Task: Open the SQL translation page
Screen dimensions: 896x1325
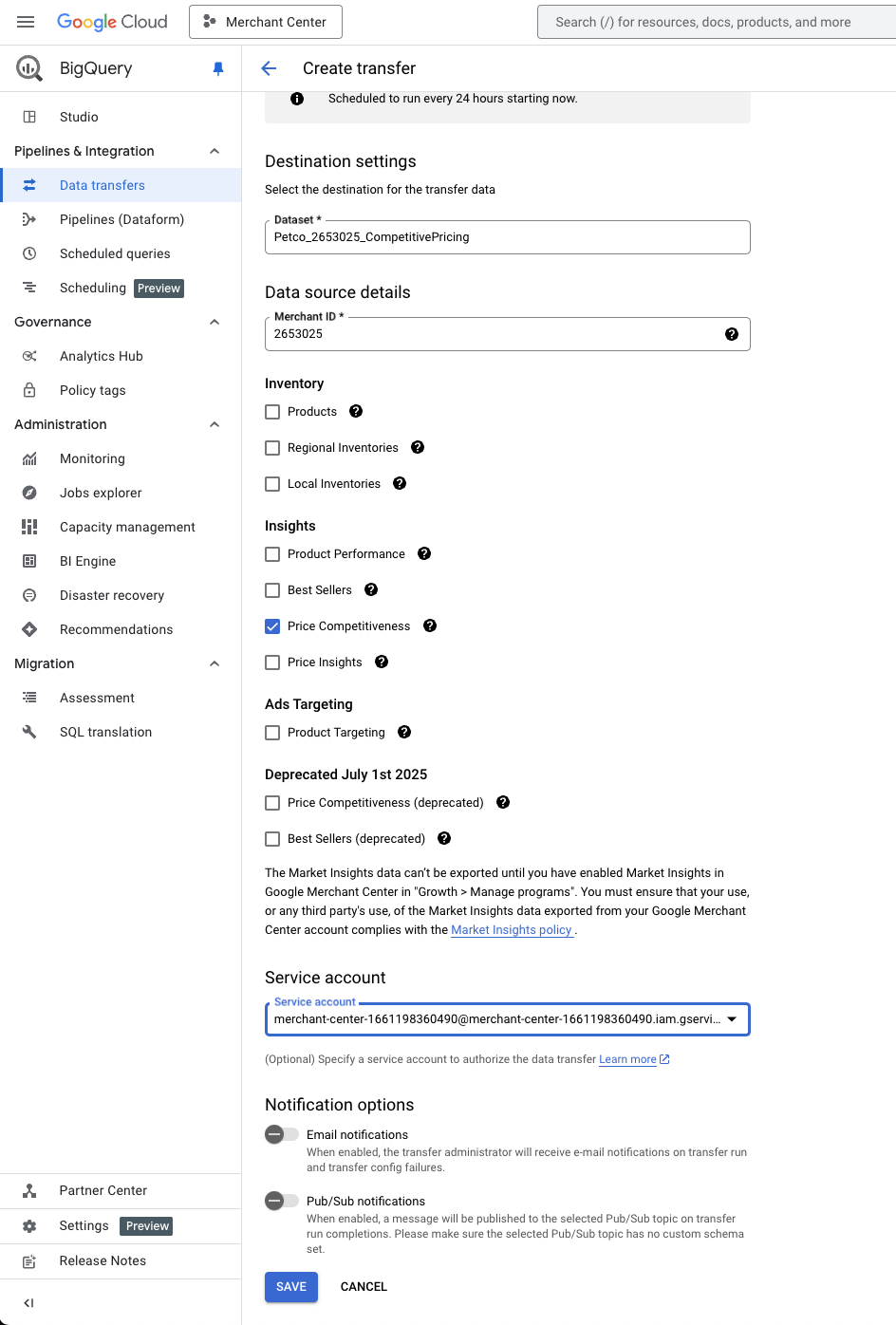Action: (x=105, y=732)
